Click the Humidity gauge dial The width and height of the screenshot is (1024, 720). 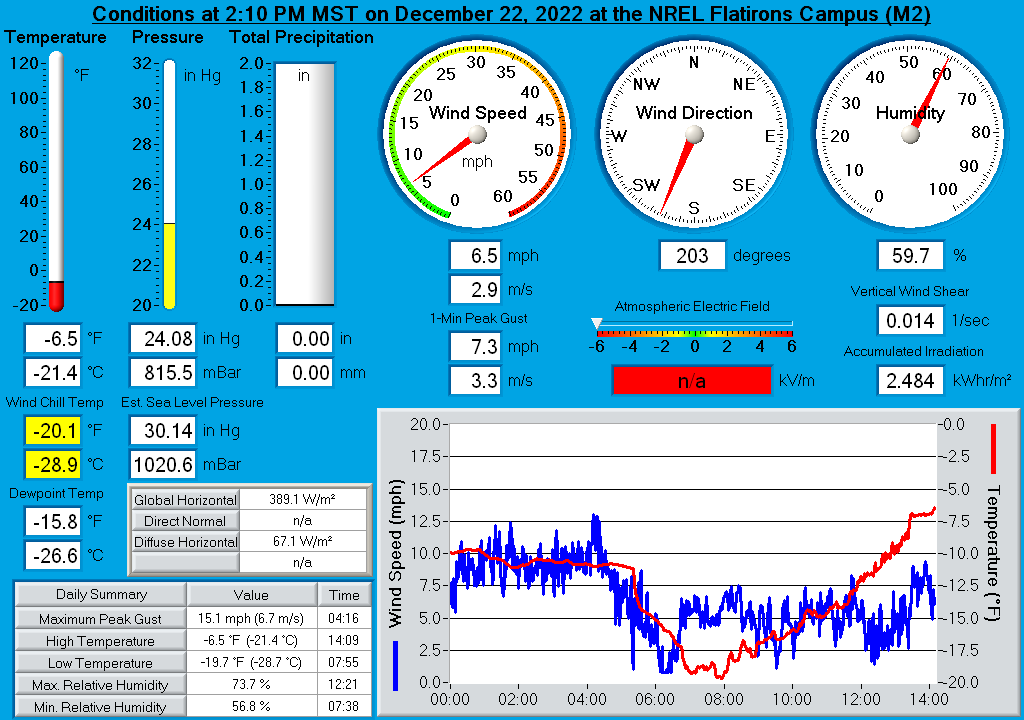pos(910,134)
